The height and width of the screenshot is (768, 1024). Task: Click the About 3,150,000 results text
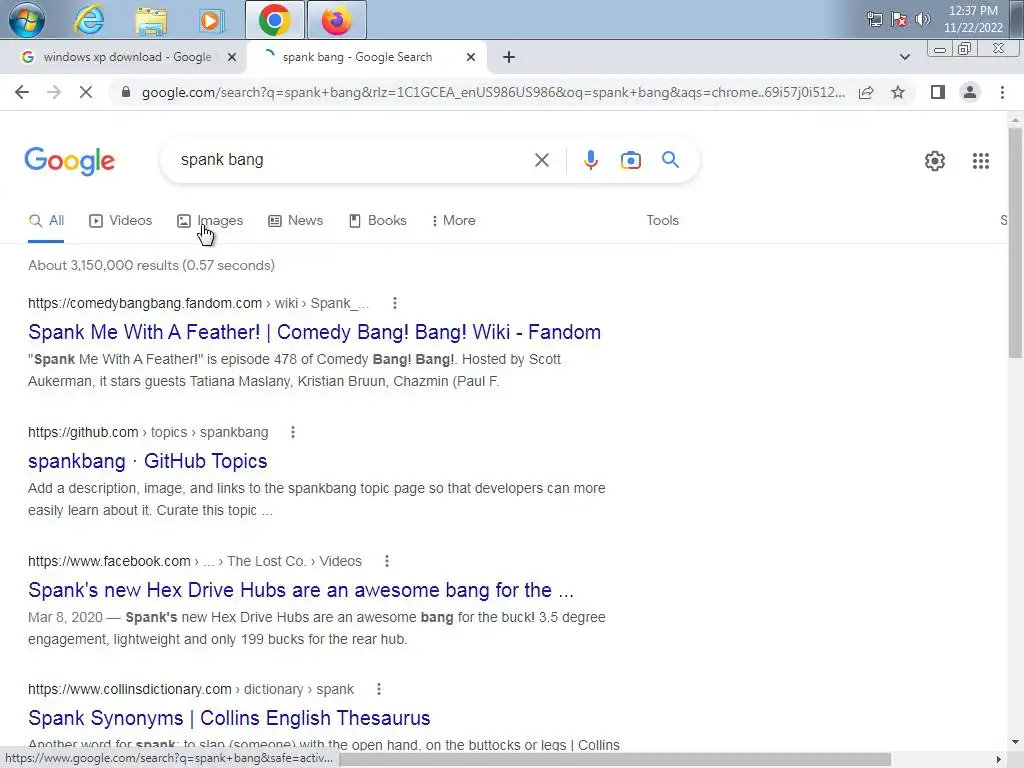[151, 265]
